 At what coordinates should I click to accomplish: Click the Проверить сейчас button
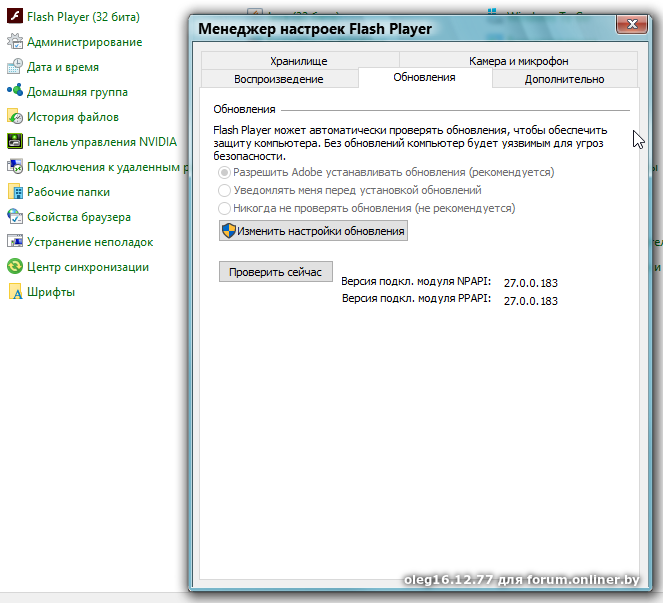coord(276,272)
